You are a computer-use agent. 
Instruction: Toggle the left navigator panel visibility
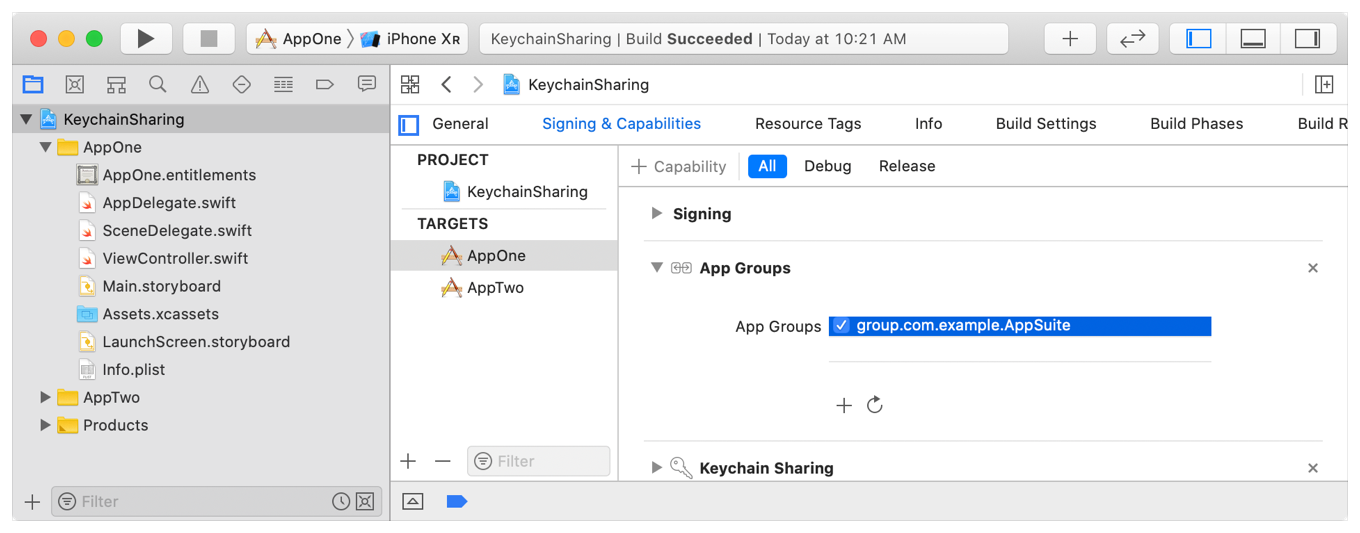tap(1199, 39)
